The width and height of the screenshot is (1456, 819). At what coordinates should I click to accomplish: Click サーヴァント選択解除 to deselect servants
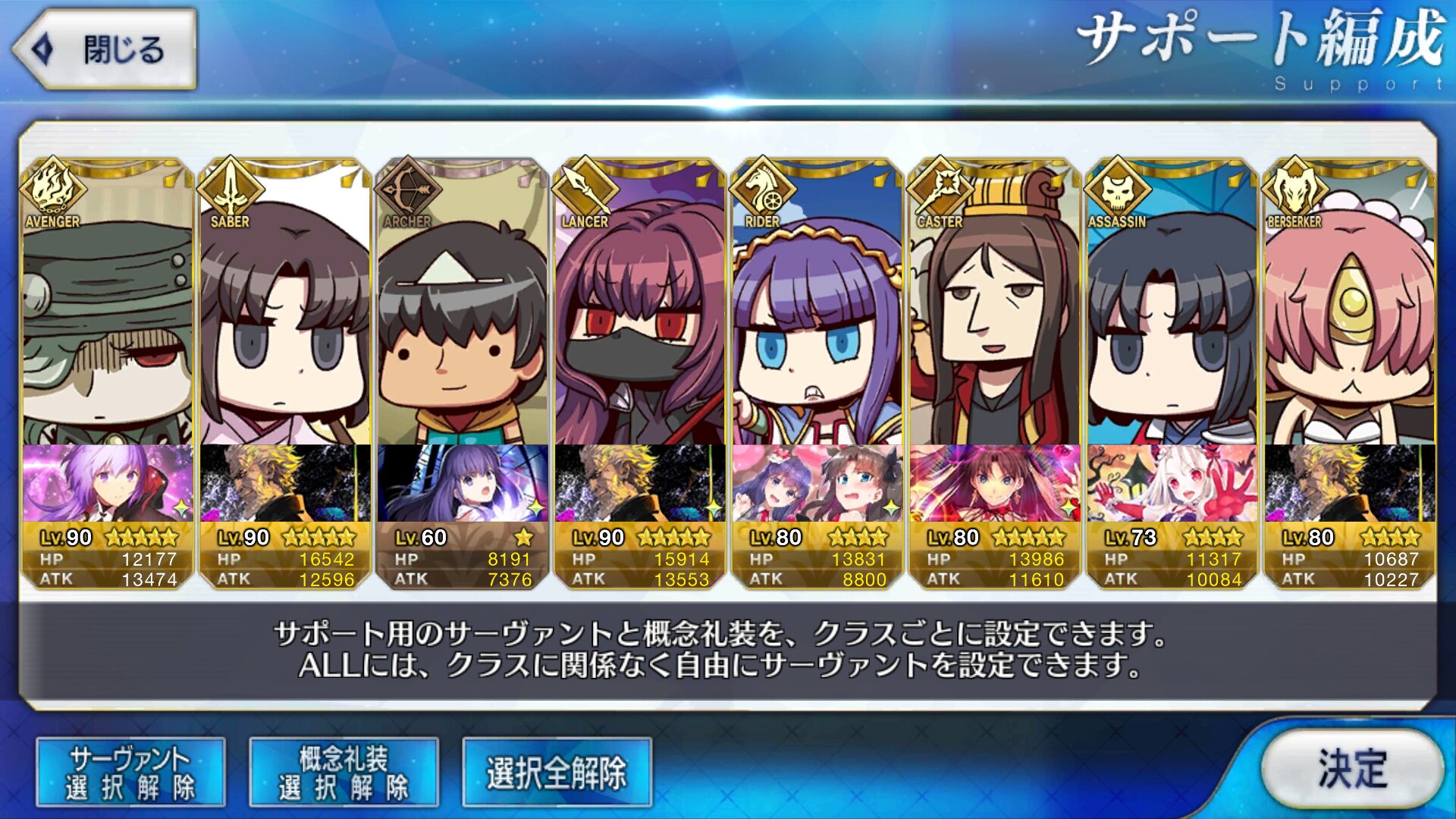pyautogui.click(x=130, y=772)
